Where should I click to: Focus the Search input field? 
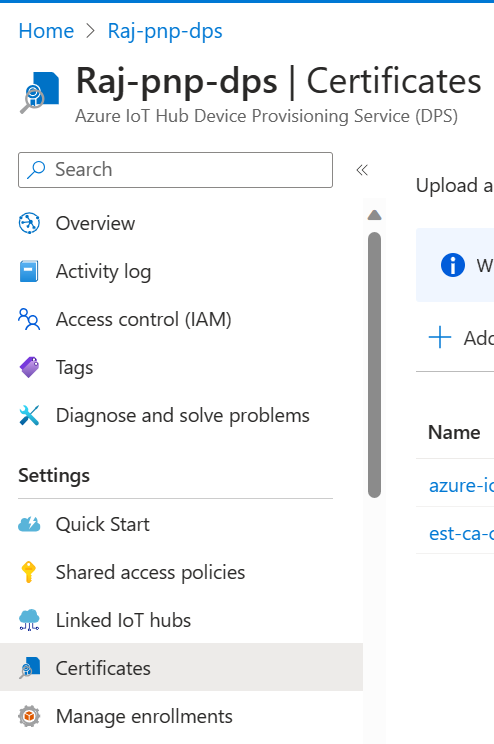(x=175, y=170)
